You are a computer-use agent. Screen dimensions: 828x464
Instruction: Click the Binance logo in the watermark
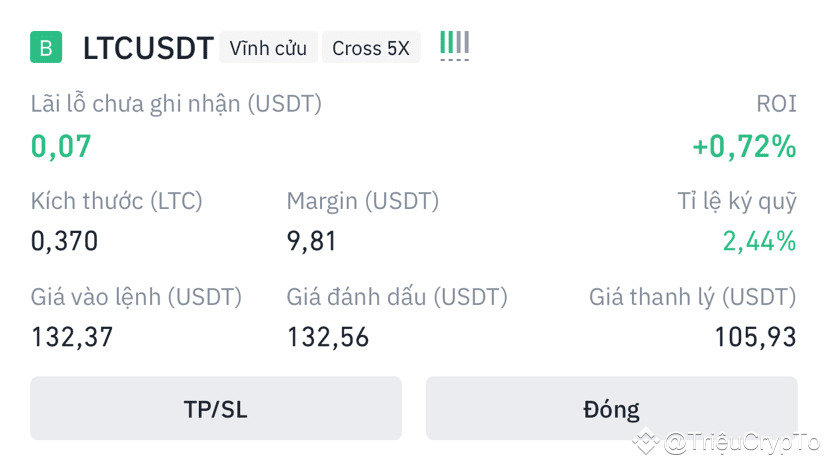click(x=645, y=440)
